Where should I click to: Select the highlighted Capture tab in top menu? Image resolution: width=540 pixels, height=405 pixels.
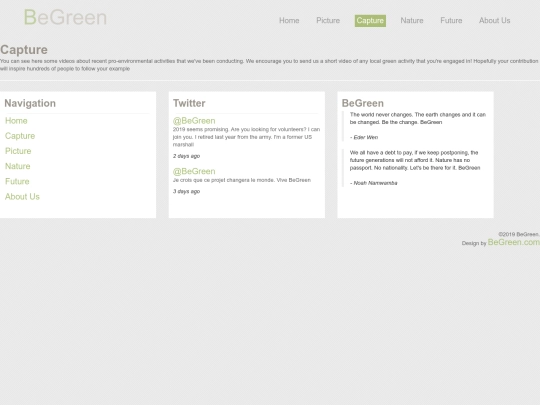coord(370,21)
